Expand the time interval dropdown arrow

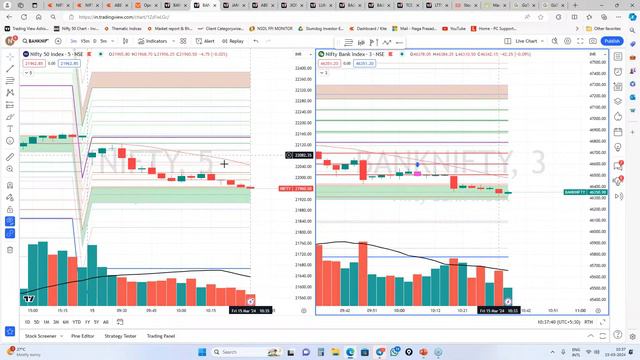click(x=113, y=41)
